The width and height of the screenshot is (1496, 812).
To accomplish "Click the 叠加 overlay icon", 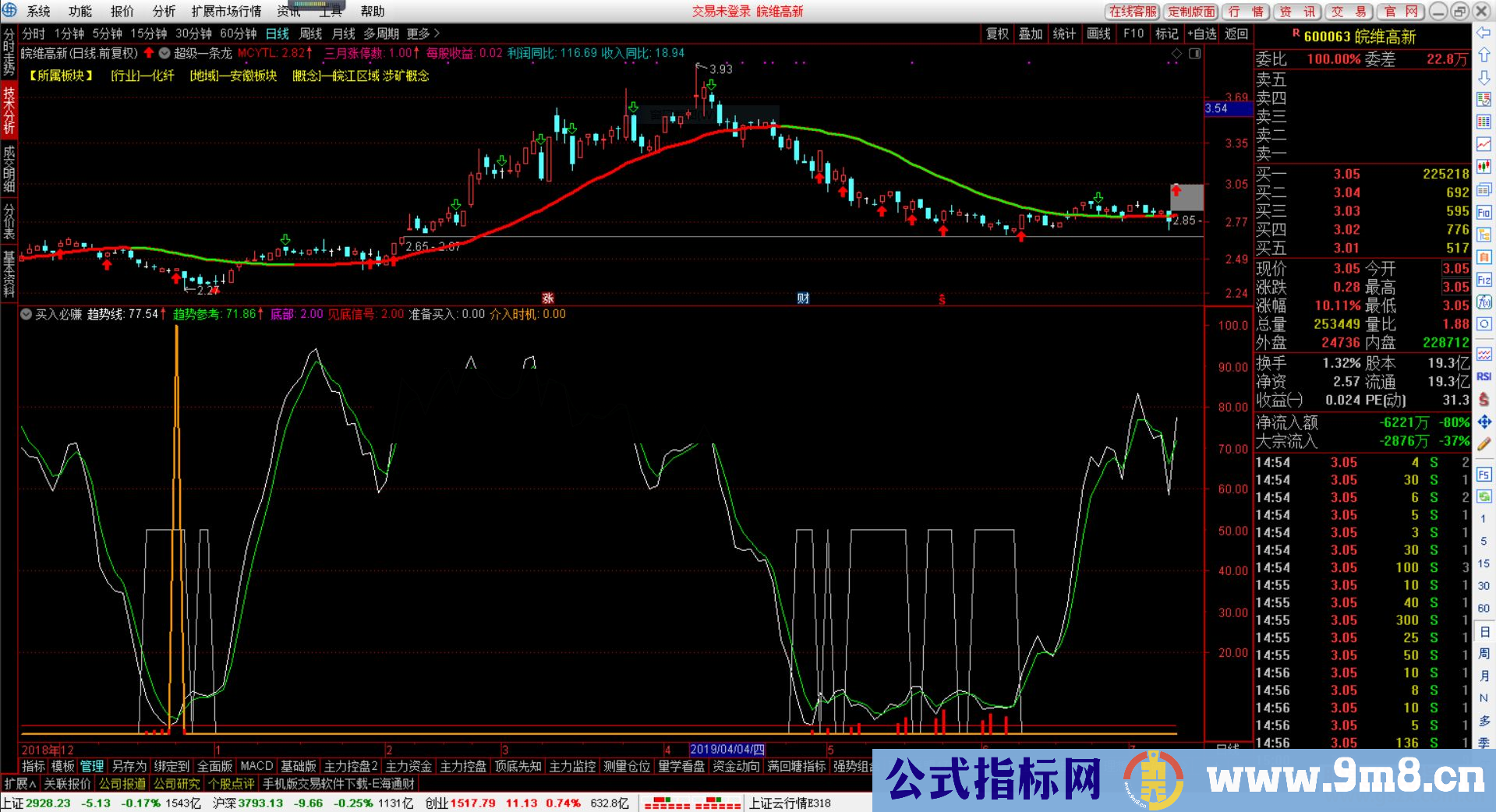I will 1031,34.
